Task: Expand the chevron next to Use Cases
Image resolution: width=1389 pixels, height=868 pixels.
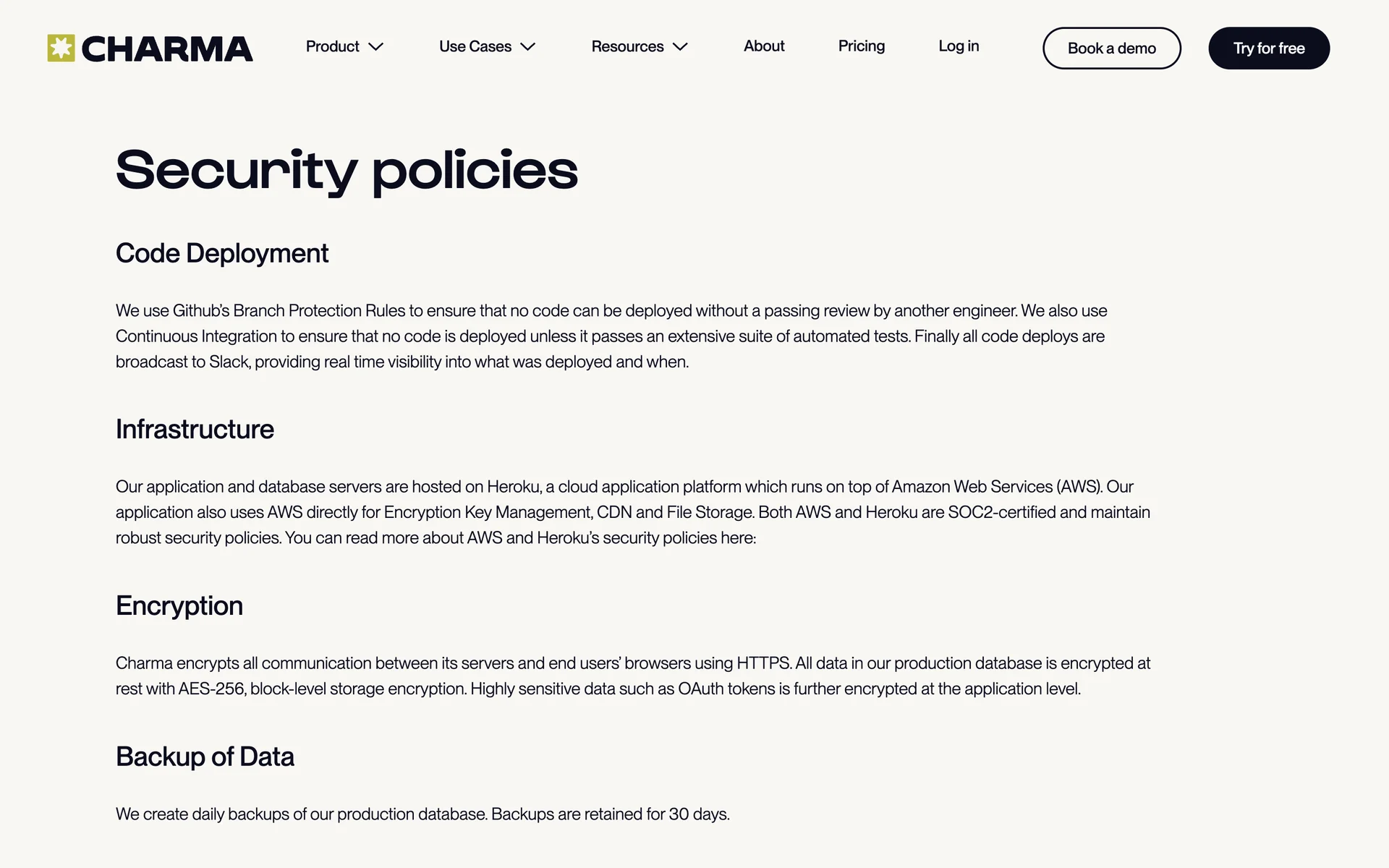Action: (528, 47)
